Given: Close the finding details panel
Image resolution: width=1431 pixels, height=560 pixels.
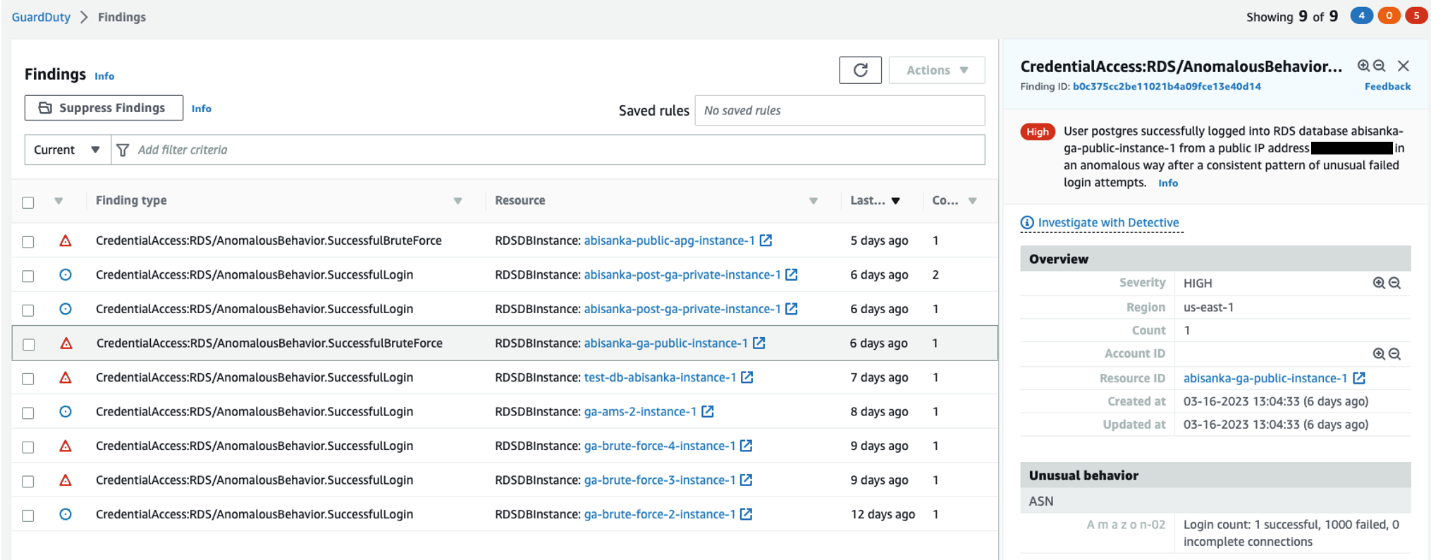Looking at the screenshot, I should point(1403,66).
